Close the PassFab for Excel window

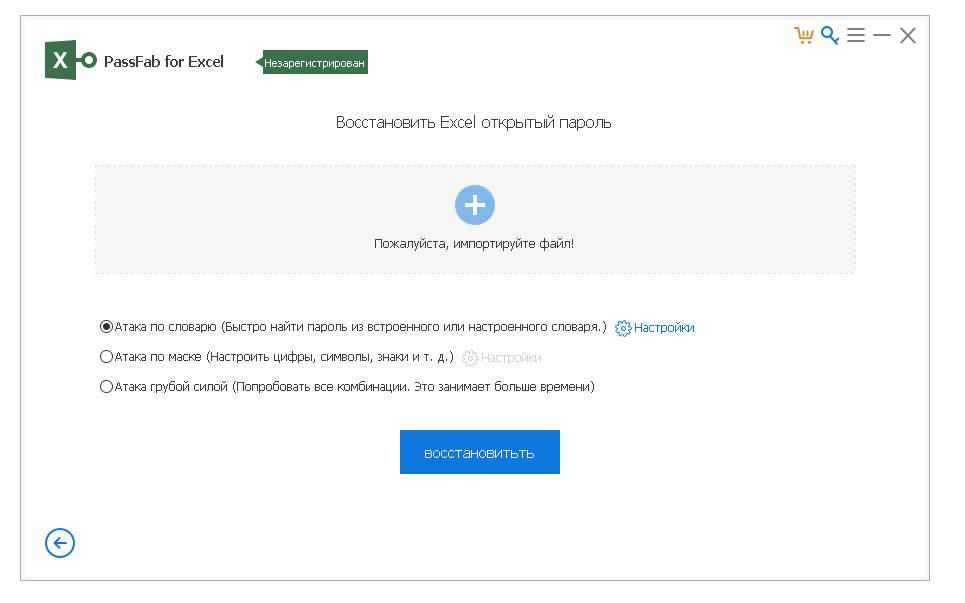tap(908, 35)
